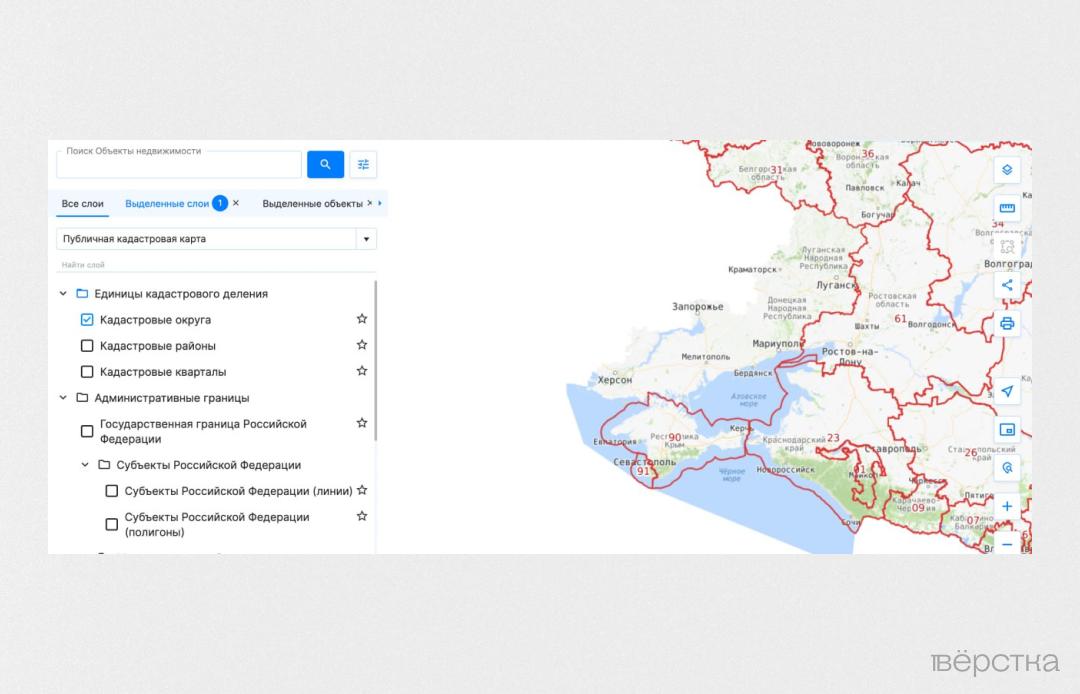Click the share map icon
Viewport: 1080px width, 694px height.
point(1007,285)
